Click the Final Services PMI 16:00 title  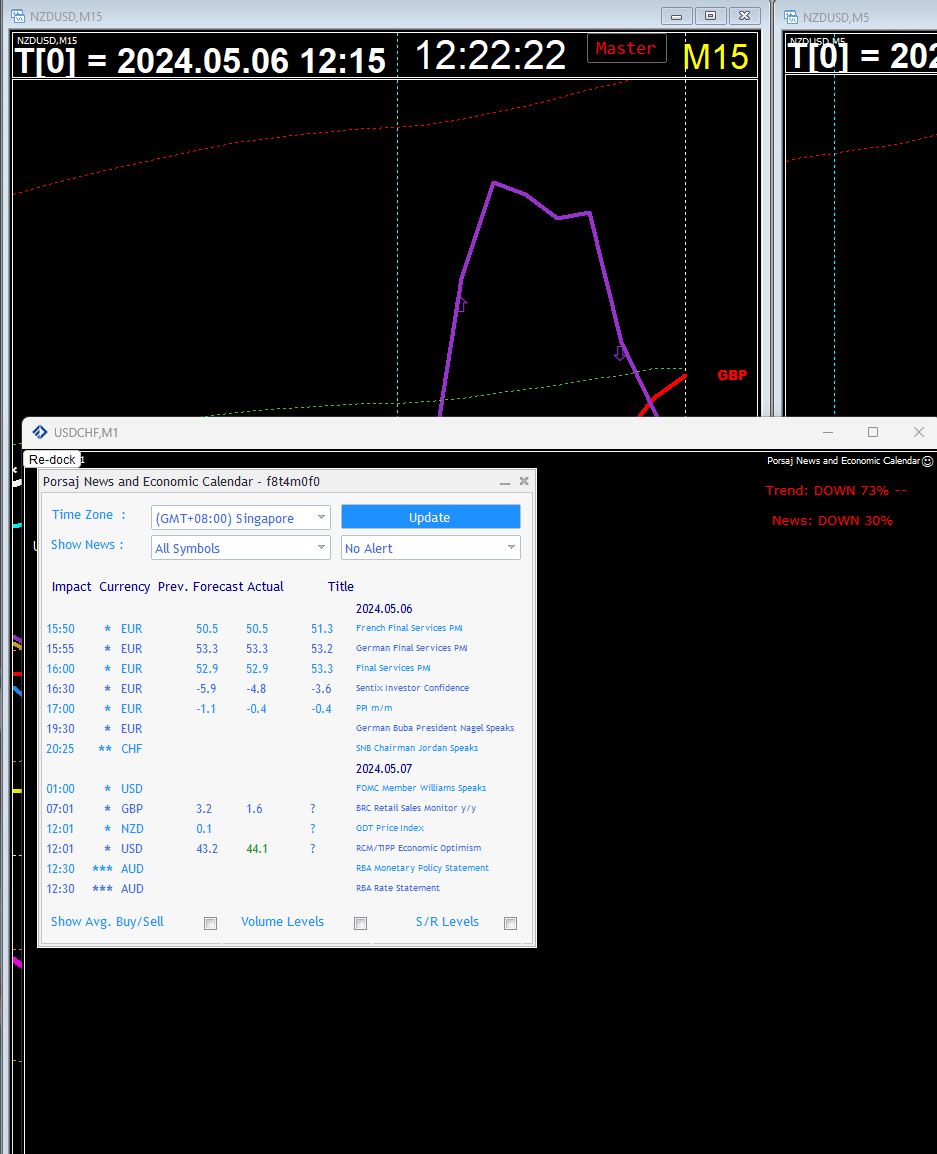pos(393,668)
